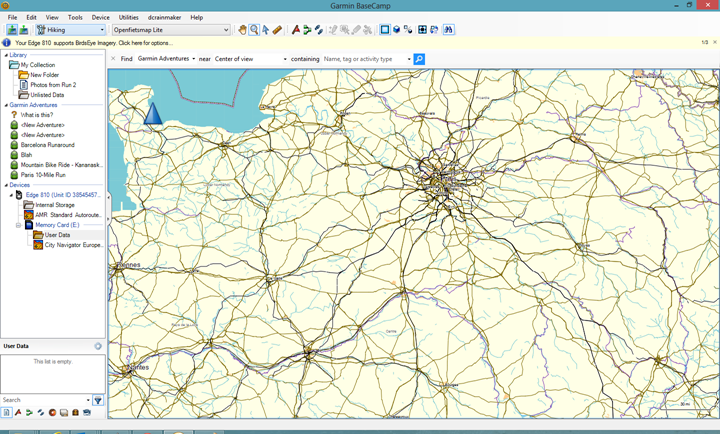Open the Center of view dropdown
This screenshot has width=720, height=434.
250,59
